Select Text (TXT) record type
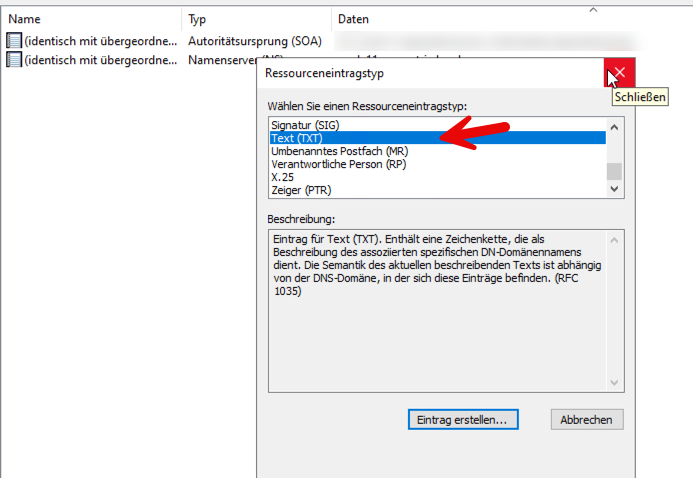This screenshot has width=693, height=478. pyautogui.click(x=296, y=138)
